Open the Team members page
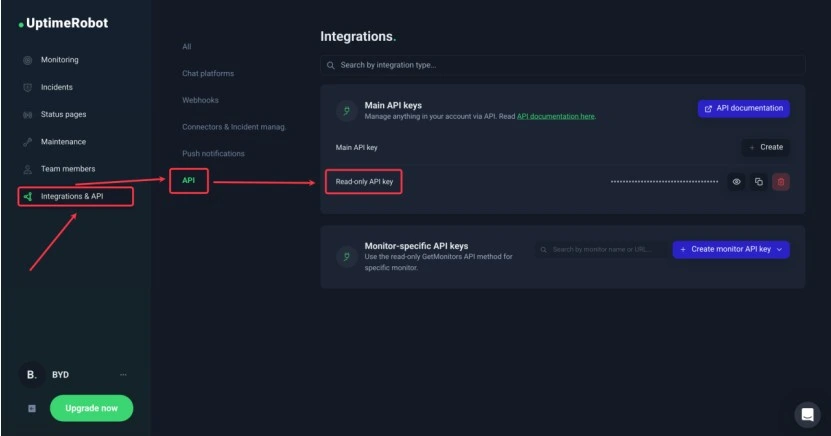 pyautogui.click(x=67, y=169)
